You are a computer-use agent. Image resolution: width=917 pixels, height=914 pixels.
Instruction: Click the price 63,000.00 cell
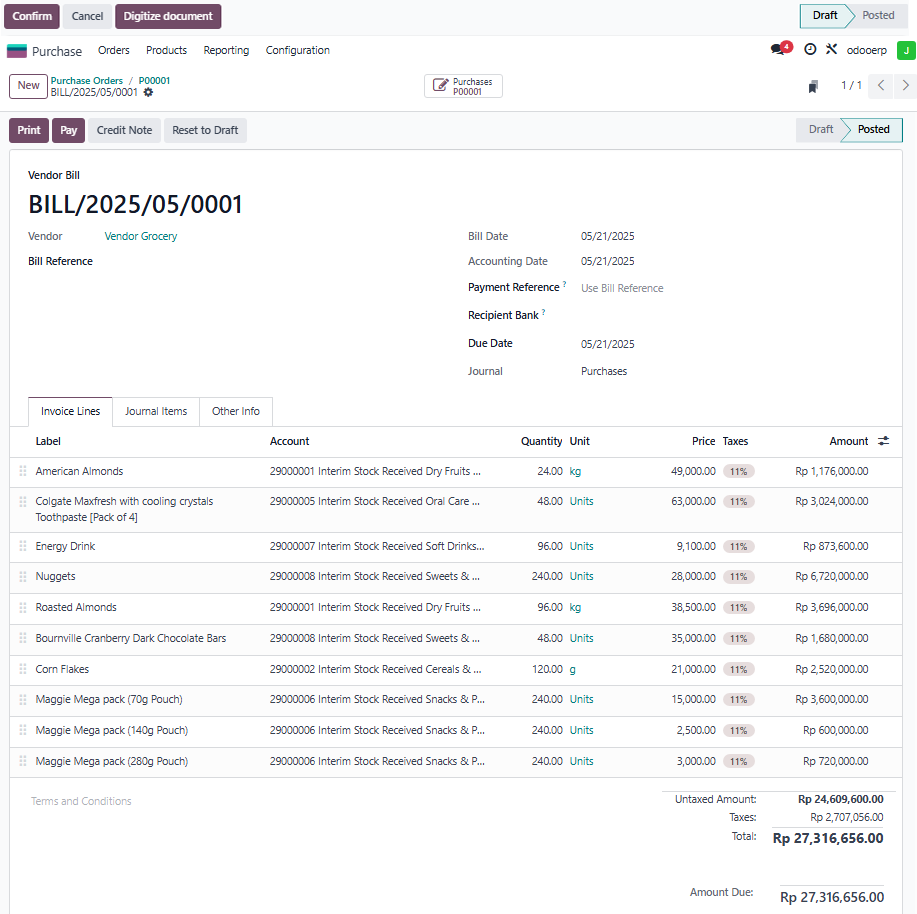point(693,501)
